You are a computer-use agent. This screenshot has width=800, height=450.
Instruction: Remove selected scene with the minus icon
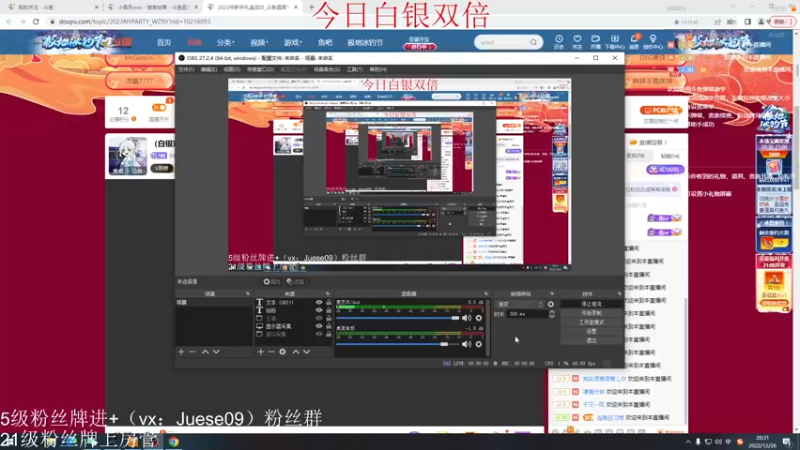192,352
